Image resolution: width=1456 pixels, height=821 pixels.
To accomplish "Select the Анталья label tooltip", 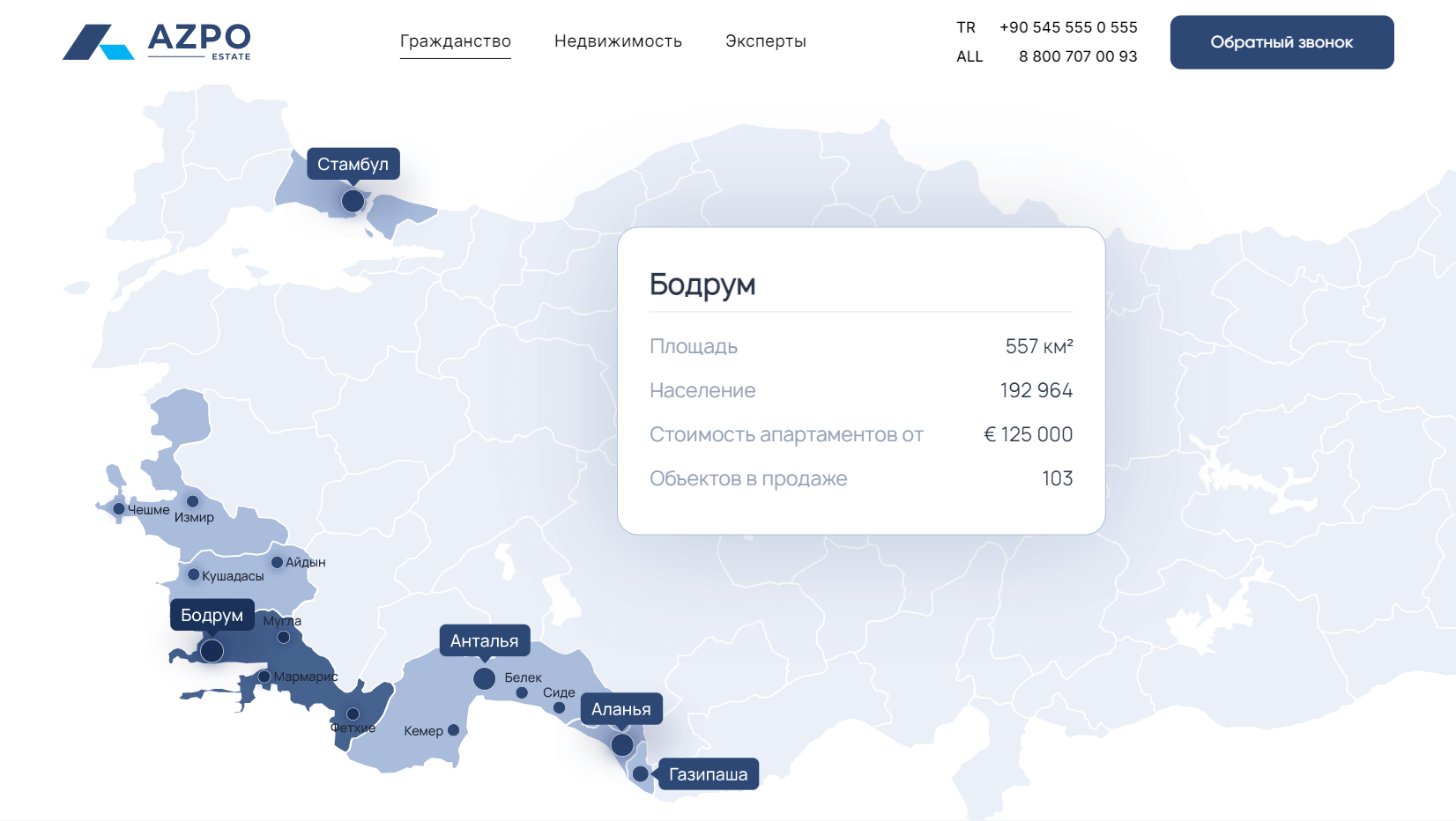I will pyautogui.click(x=484, y=641).
